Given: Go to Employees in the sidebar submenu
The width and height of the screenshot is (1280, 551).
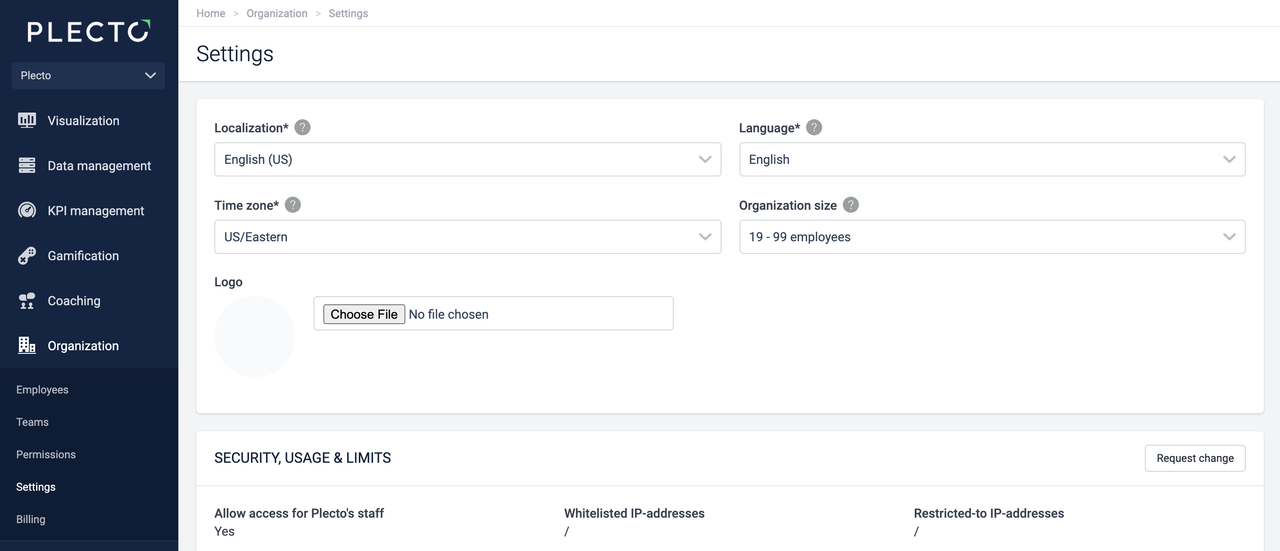Looking at the screenshot, I should pyautogui.click(x=42, y=390).
